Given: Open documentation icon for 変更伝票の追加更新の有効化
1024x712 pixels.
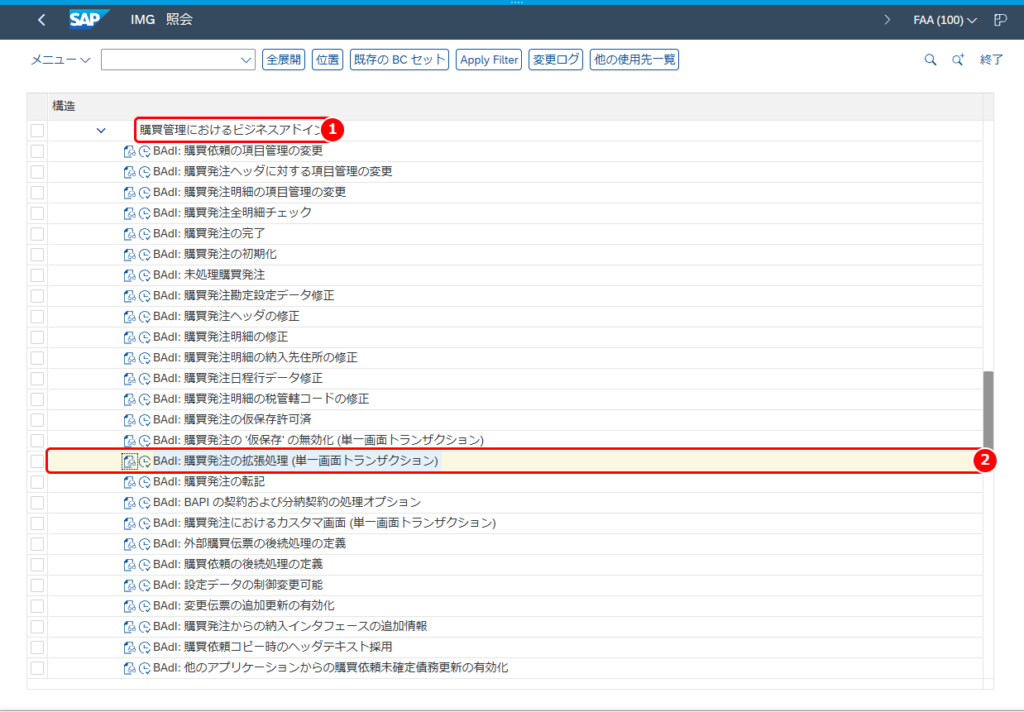Looking at the screenshot, I should coord(129,606).
